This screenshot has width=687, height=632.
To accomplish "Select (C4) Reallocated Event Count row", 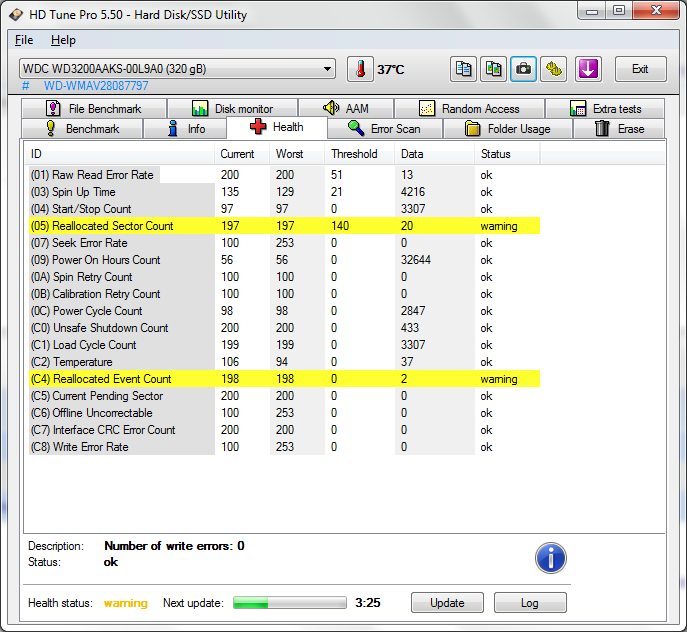I will point(284,379).
